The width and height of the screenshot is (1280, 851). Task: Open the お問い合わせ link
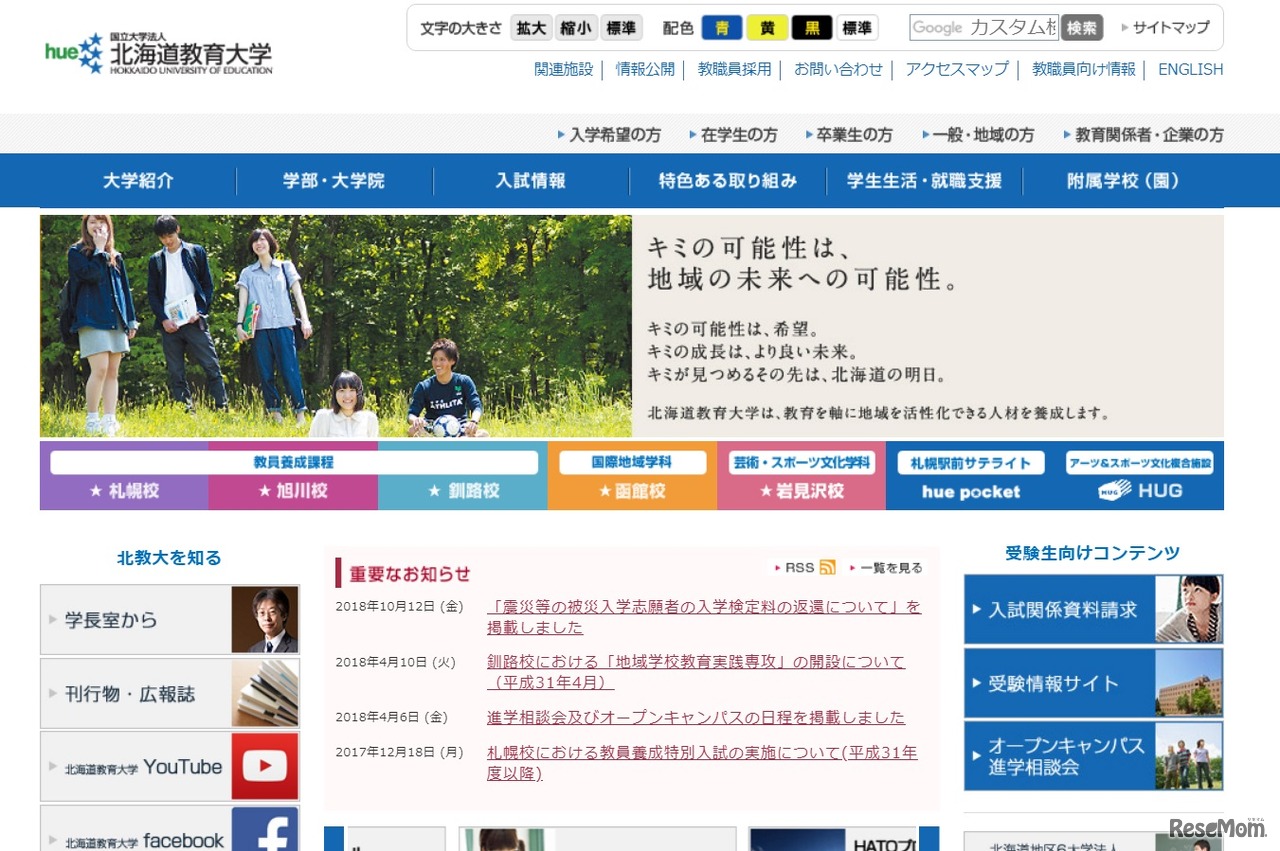pos(839,69)
